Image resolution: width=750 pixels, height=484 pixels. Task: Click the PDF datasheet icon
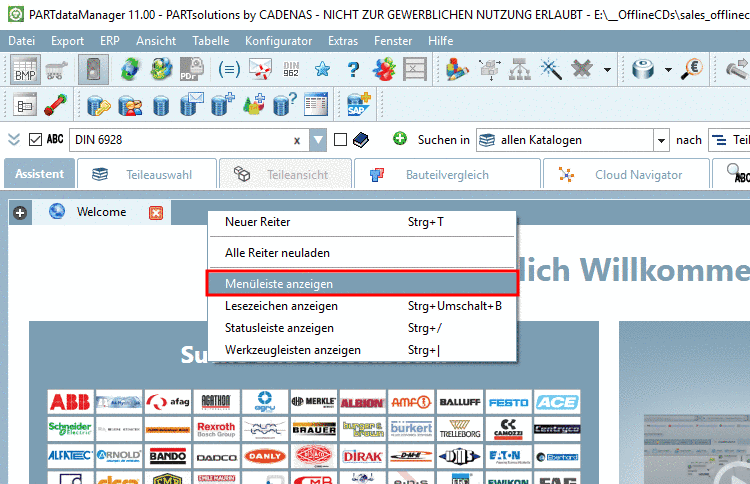pos(192,69)
